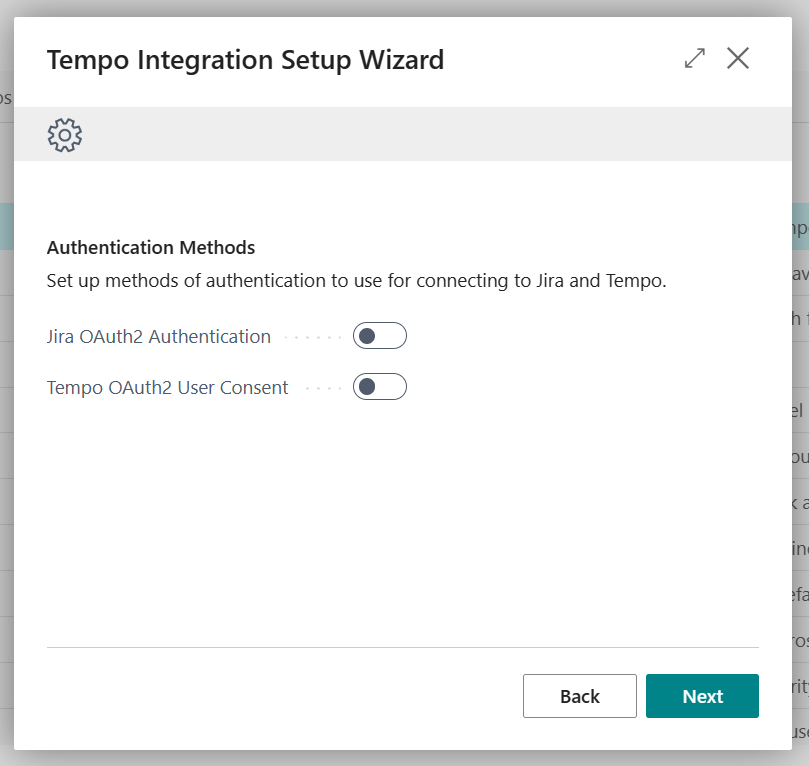Select the Tempo OAuth2 User Consent field label
The image size is (809, 766).
pos(166,387)
